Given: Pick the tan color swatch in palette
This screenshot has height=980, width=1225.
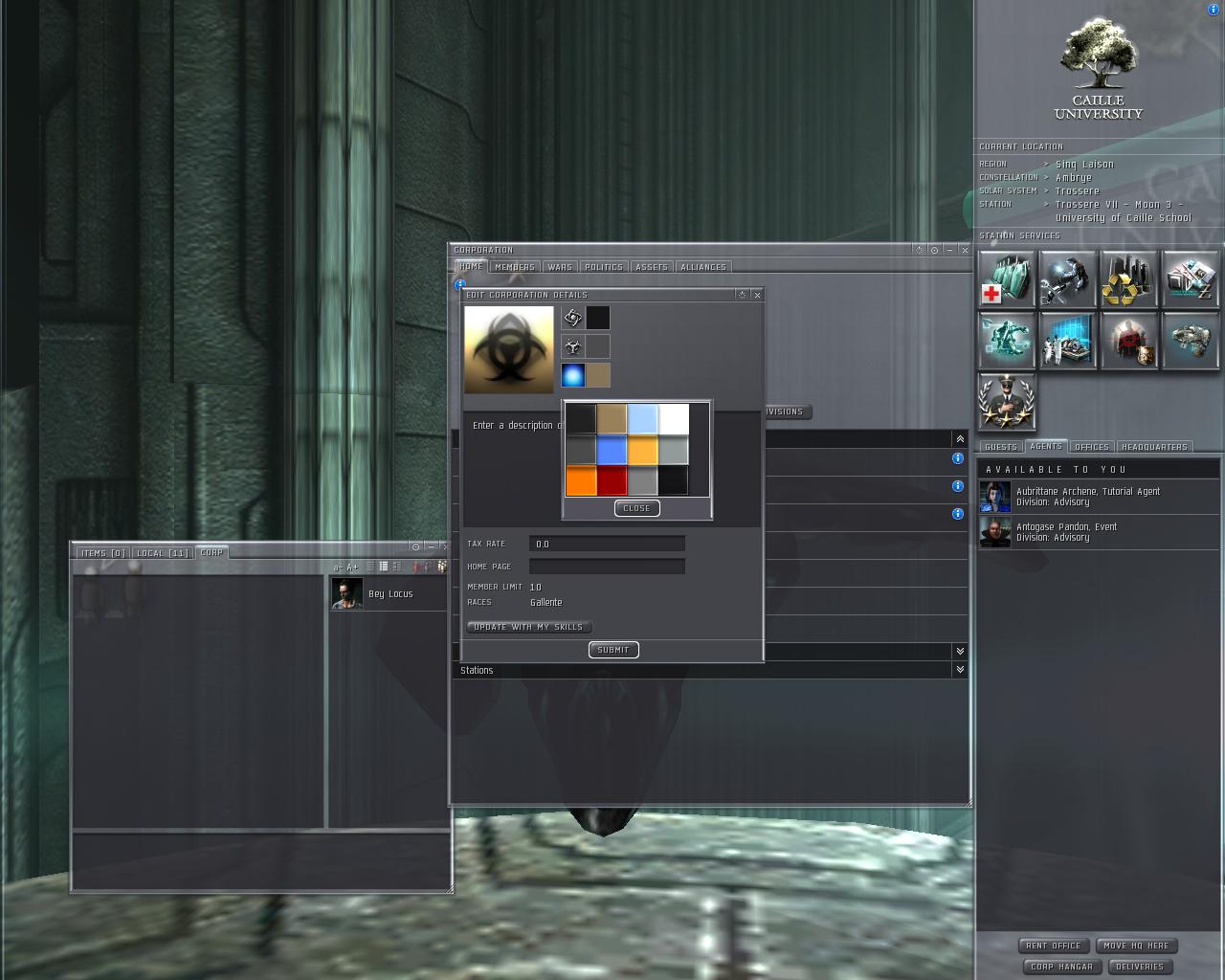Looking at the screenshot, I should point(612,419).
